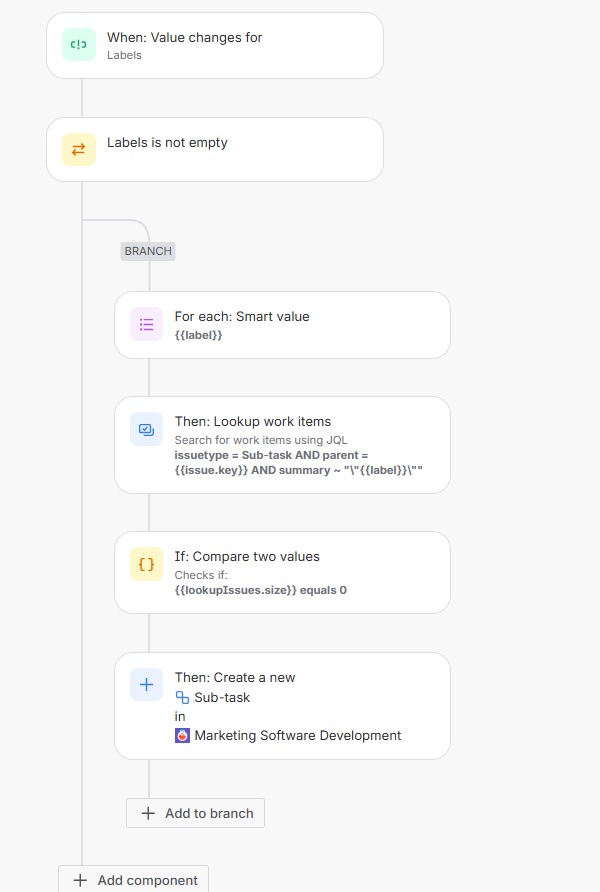The height and width of the screenshot is (892, 600).
Task: Open the When: Value changes for Labels trigger
Action: (x=214, y=44)
